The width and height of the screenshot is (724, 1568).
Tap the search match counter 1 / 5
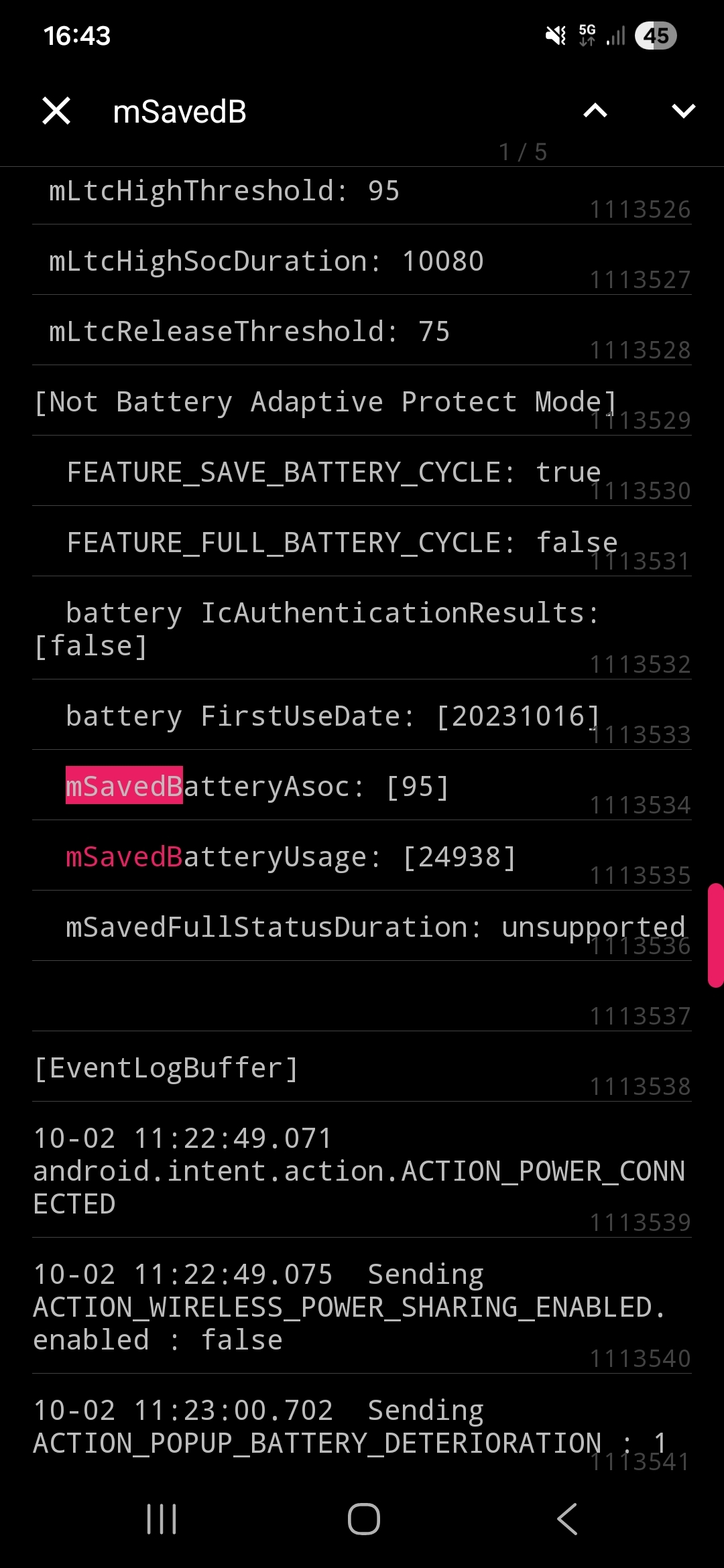(x=523, y=152)
